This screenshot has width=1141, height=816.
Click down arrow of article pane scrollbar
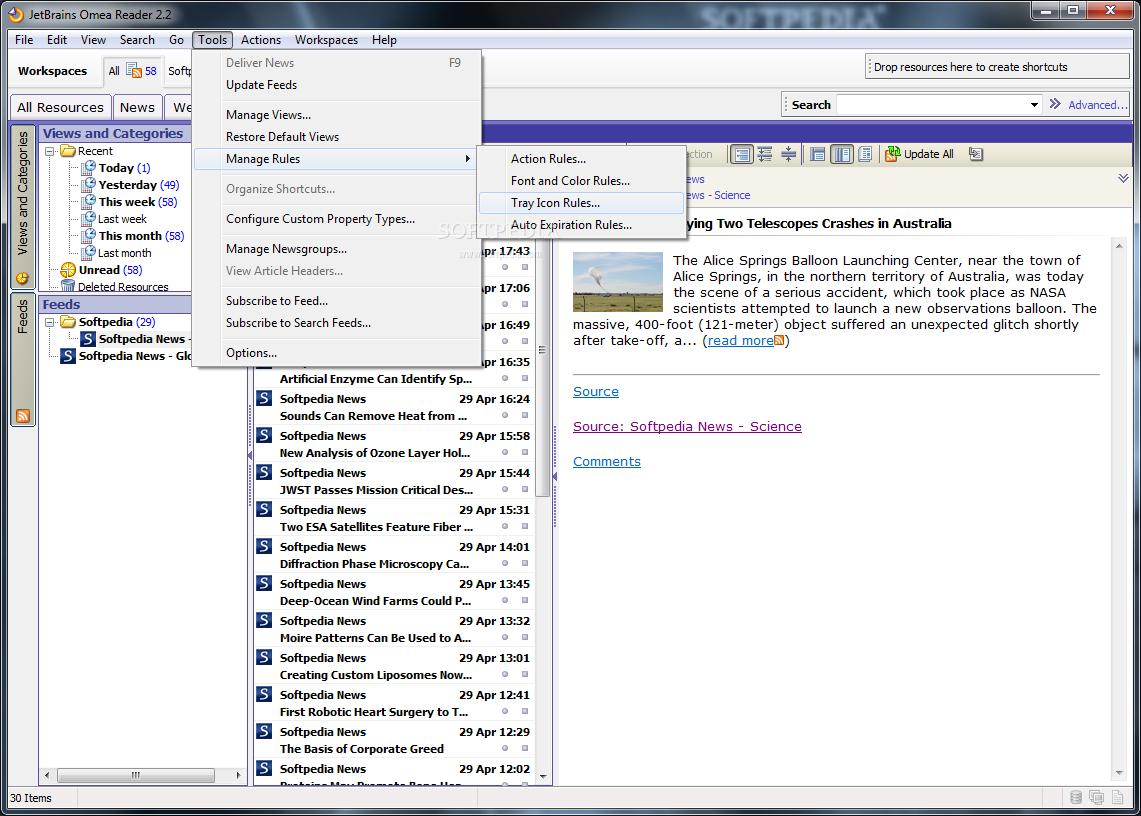(1119, 773)
